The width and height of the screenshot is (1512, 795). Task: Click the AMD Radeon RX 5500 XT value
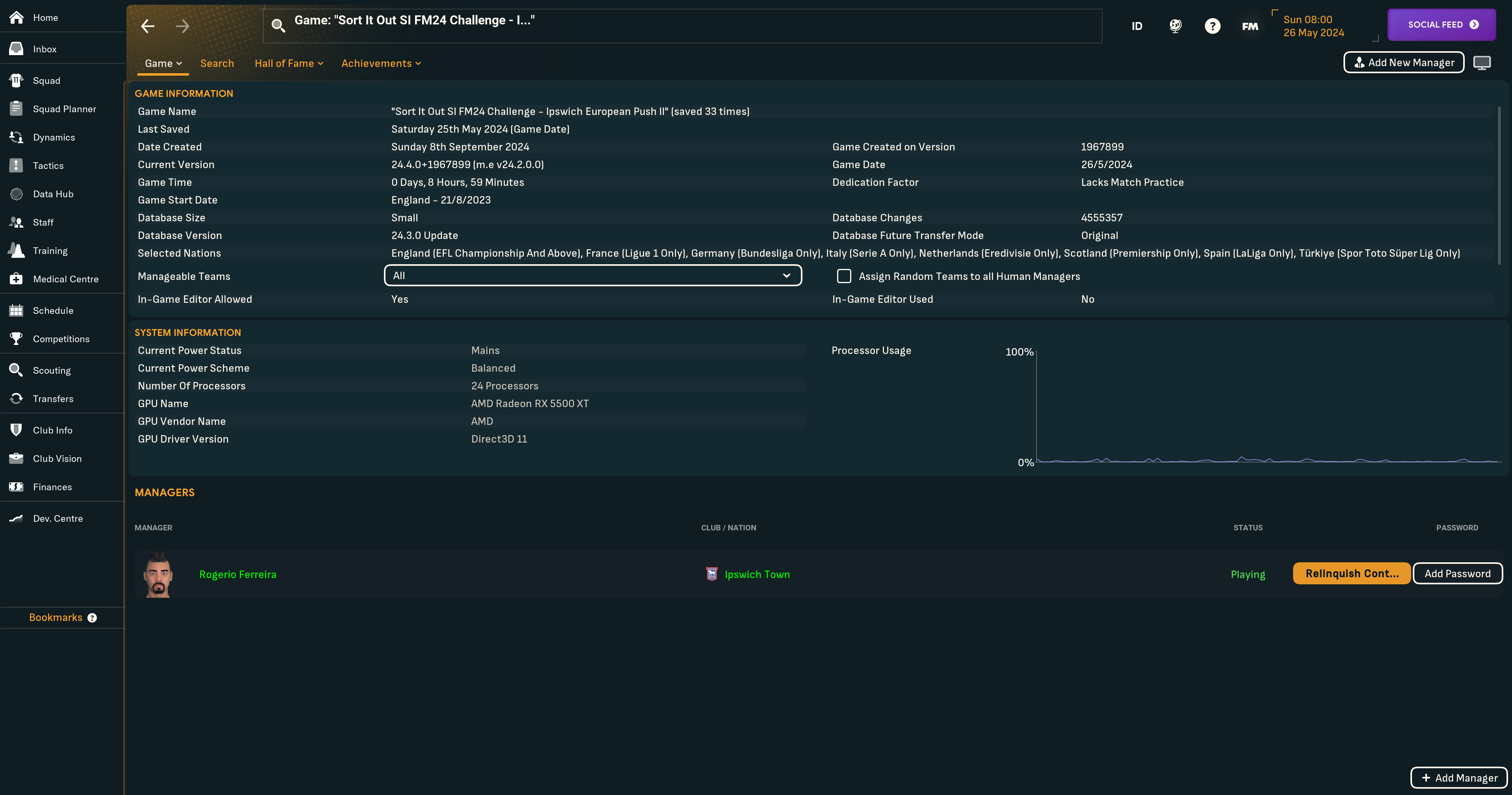530,403
